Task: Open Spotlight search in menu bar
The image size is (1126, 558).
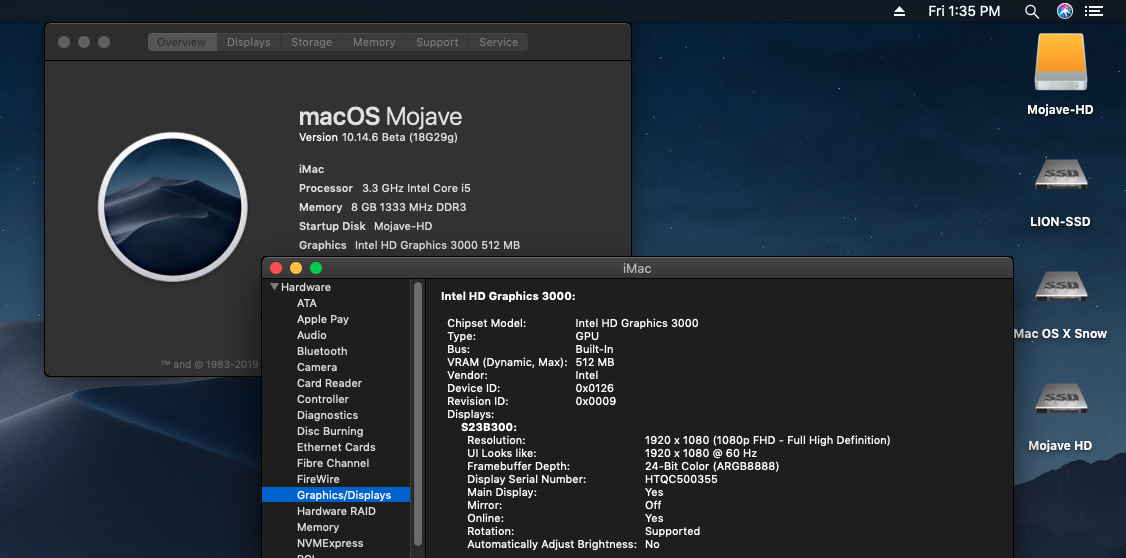Action: click(x=1031, y=11)
